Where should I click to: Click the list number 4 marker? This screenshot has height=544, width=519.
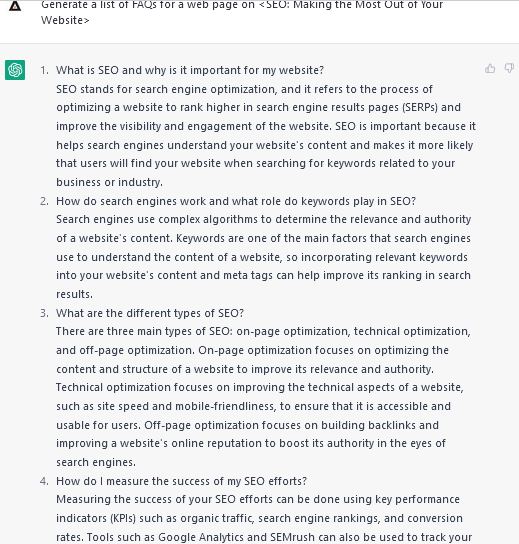44,481
